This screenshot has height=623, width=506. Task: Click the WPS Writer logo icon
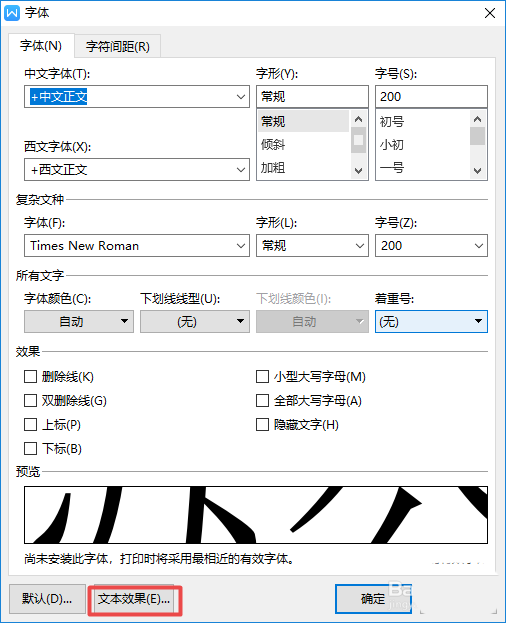pyautogui.click(x=12, y=13)
